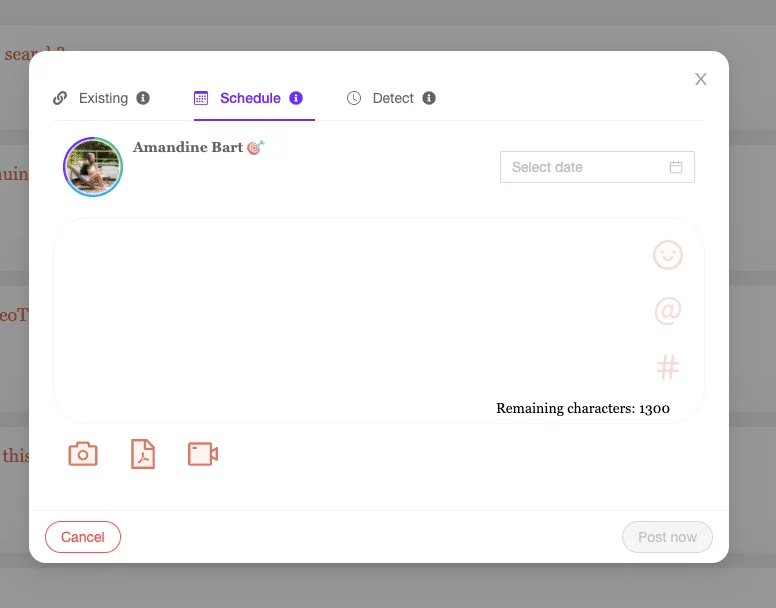The image size is (776, 608).
Task: Open the Detect tab
Action: (x=393, y=98)
